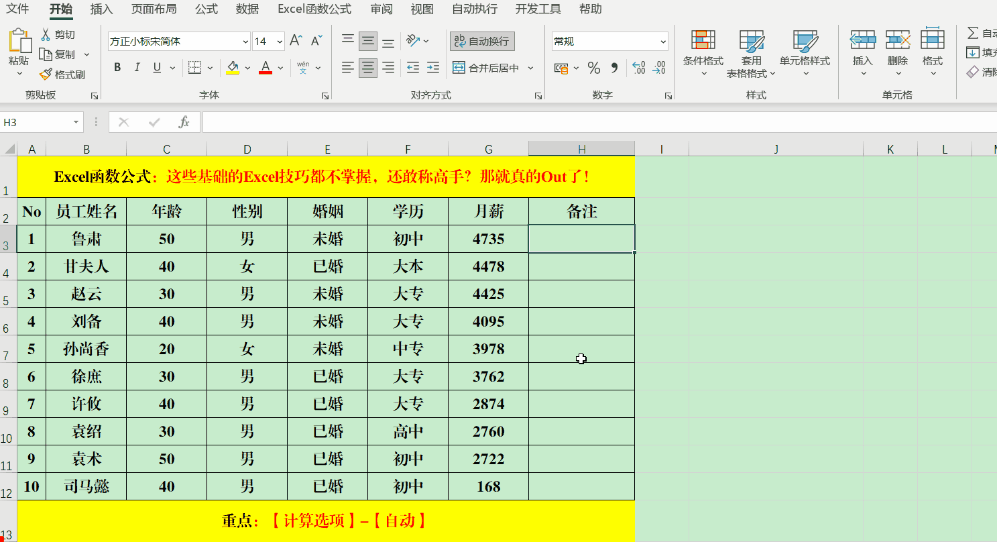997x542 pixels.
Task: Toggle Wrap Text (自动换行)
Action: pyautogui.click(x=483, y=41)
